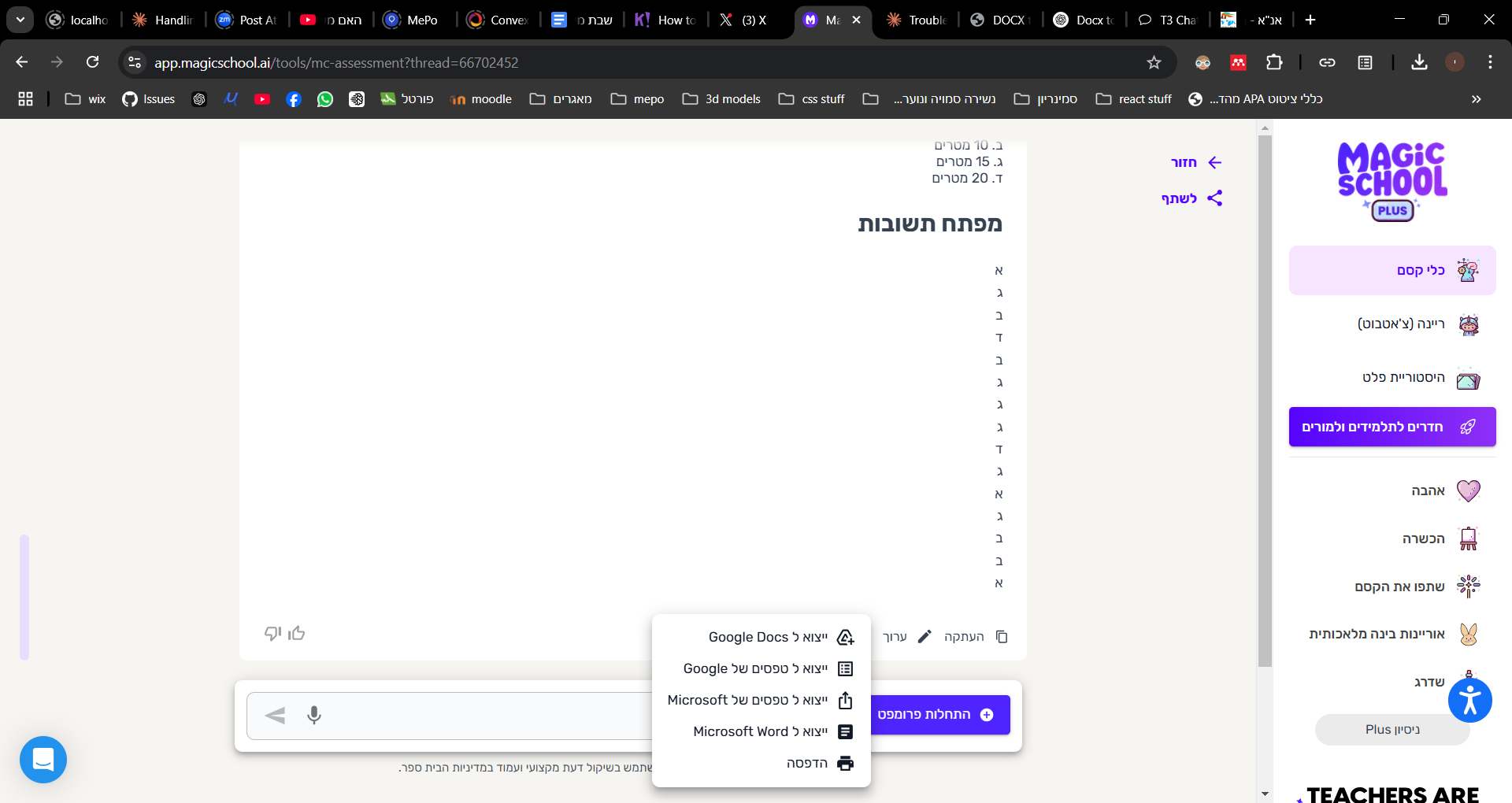Screen dimensions: 1512x803
Task: Bookmark this page with the star icon
Action: (x=1154, y=62)
